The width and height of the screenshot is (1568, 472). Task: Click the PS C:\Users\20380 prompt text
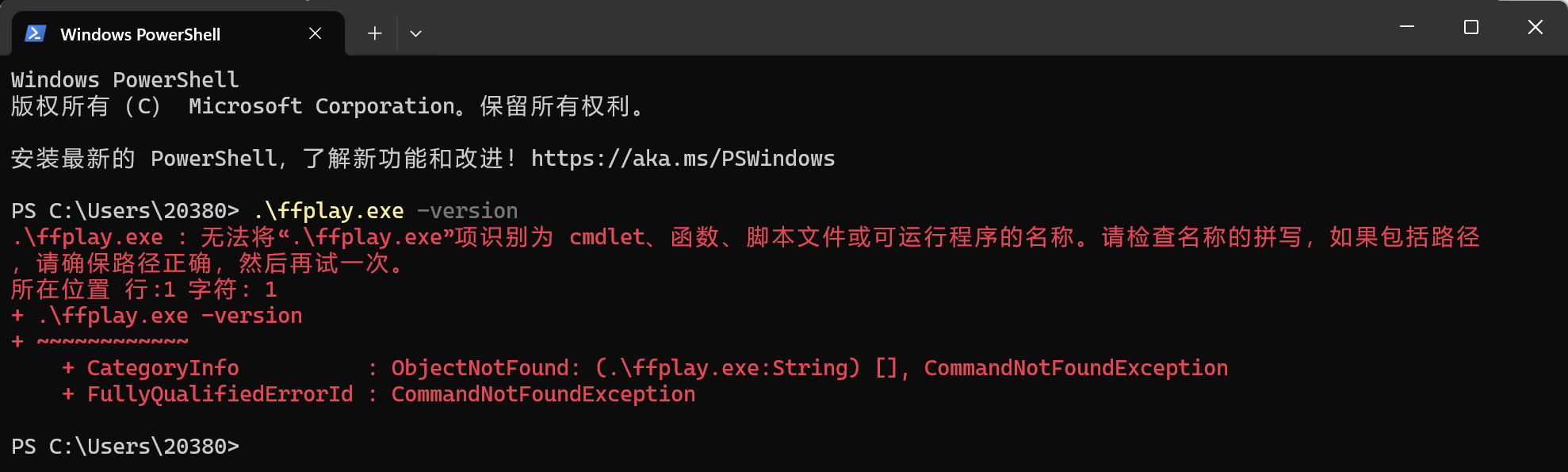pos(127,210)
